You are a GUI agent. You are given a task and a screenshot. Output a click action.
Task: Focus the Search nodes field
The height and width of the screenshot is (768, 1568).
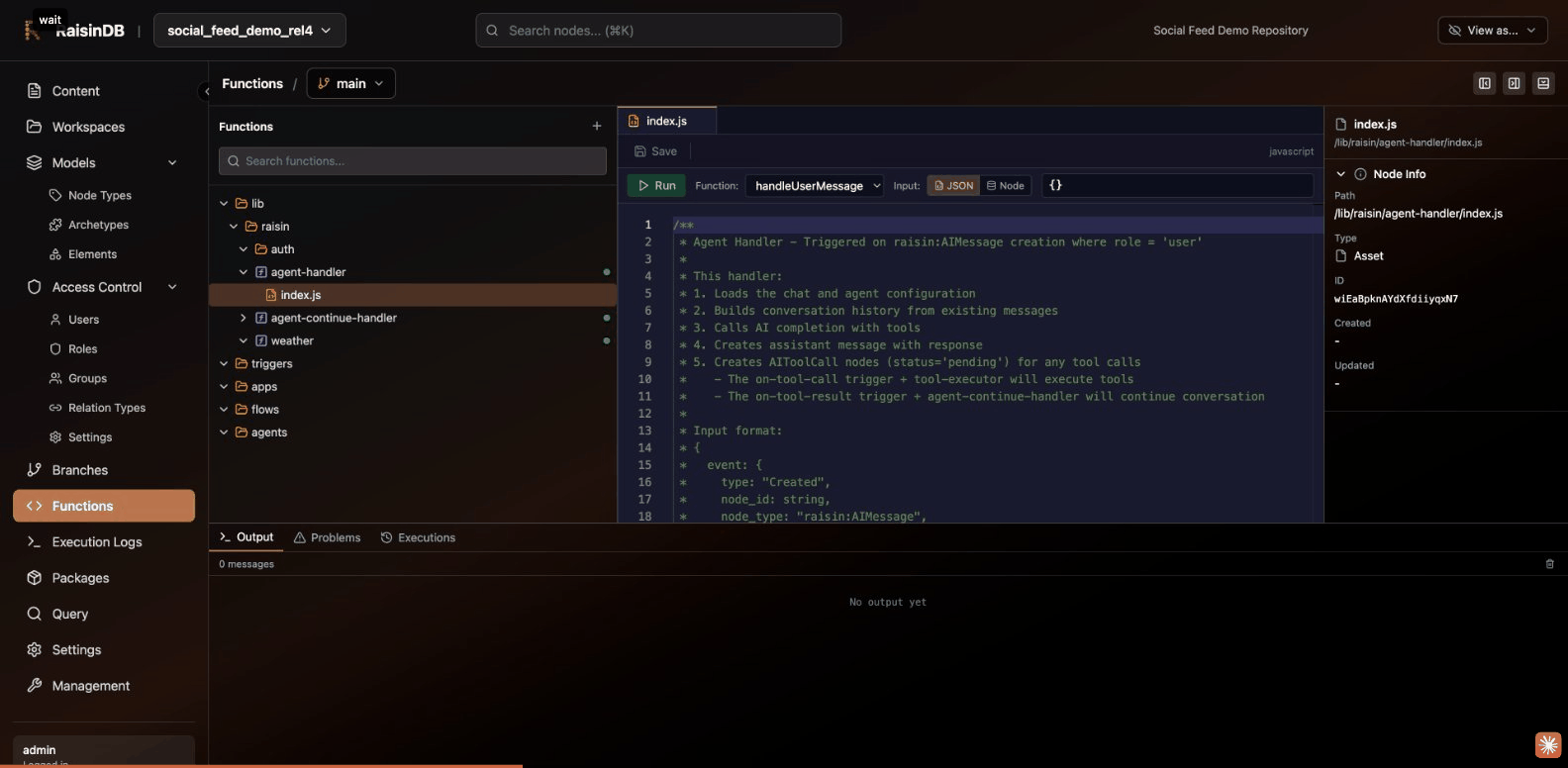coord(658,31)
